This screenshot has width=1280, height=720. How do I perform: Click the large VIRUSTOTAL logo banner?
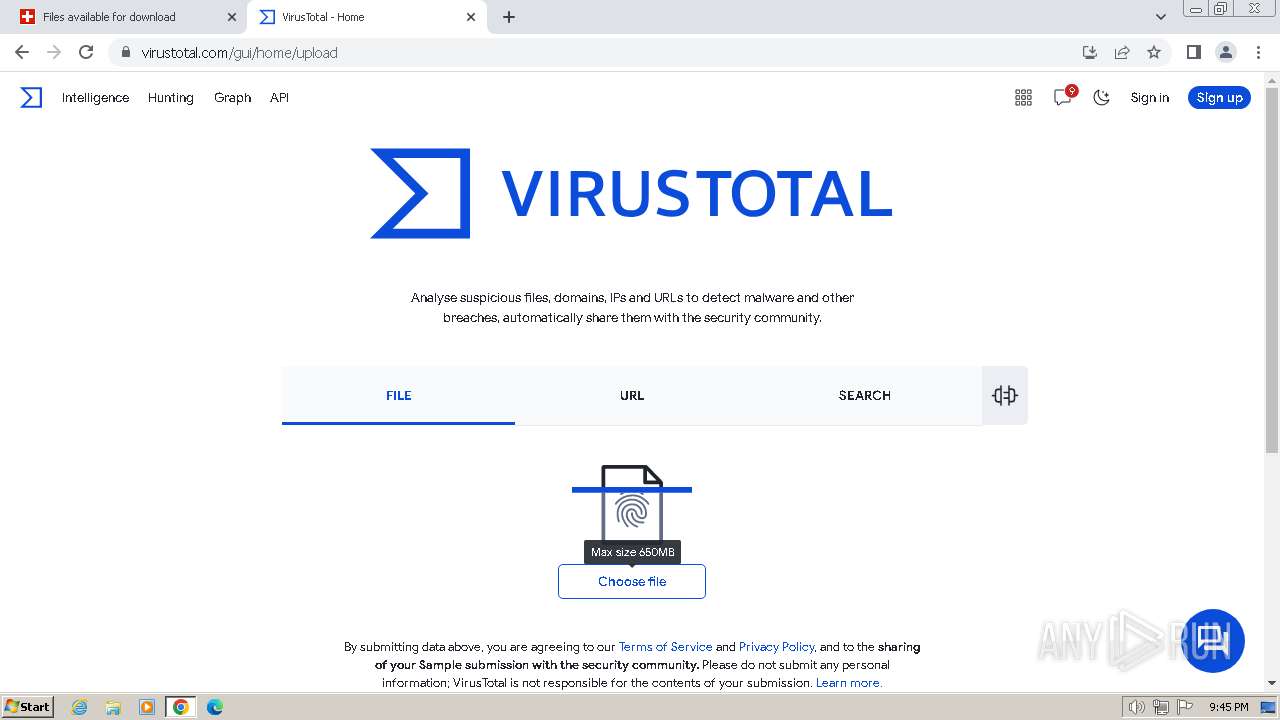pos(632,193)
